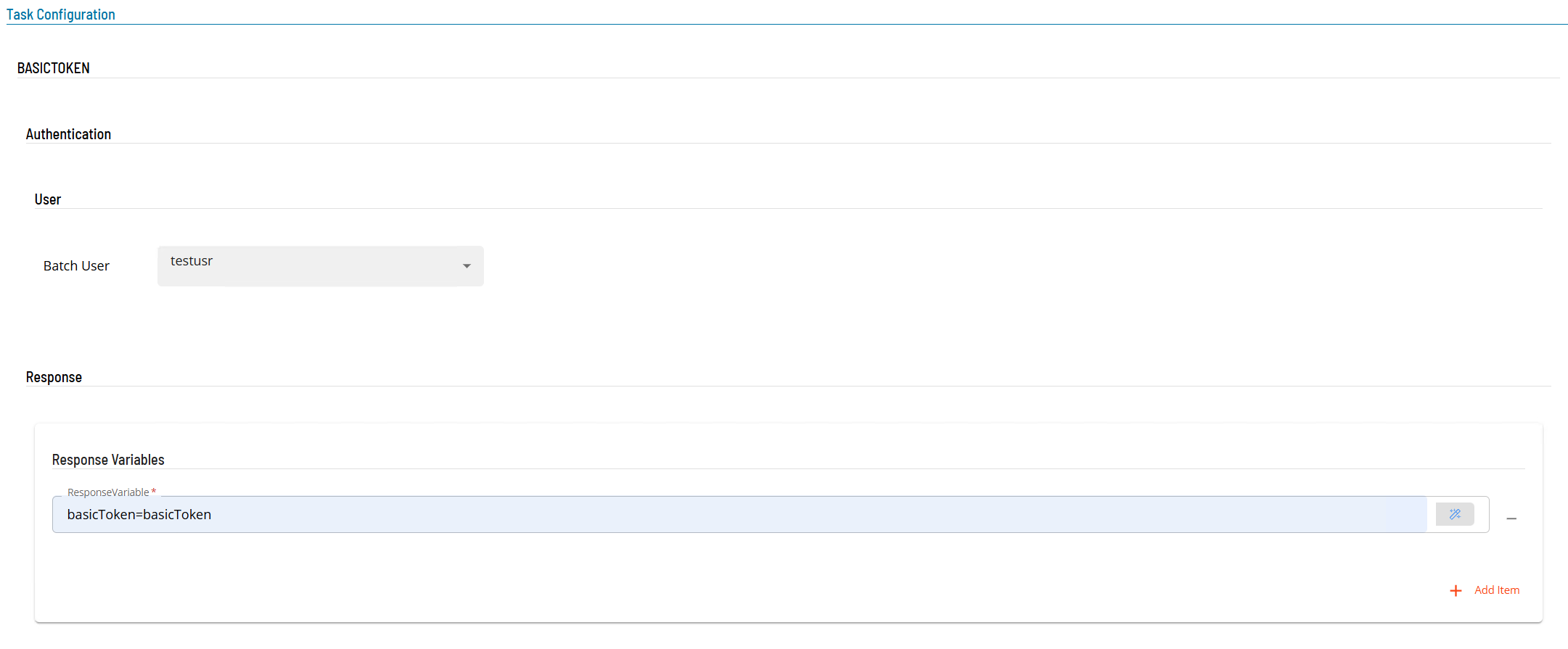Click the Response Variables heading
This screenshot has height=649, width=1568.
[108, 460]
